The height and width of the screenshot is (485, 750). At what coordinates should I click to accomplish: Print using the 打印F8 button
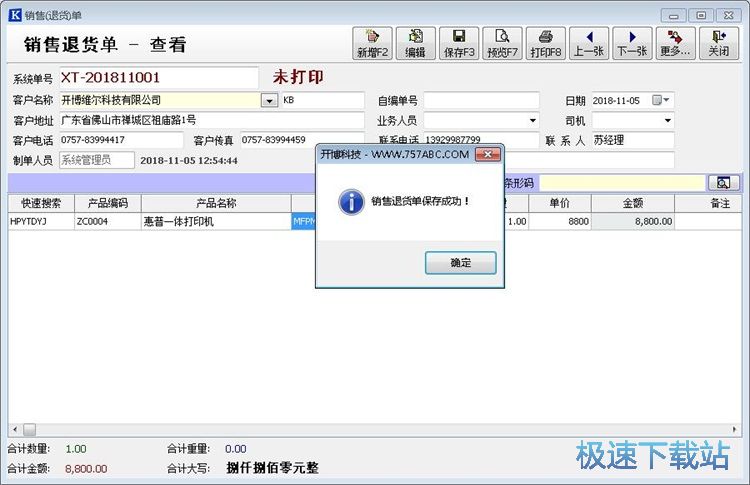point(546,44)
